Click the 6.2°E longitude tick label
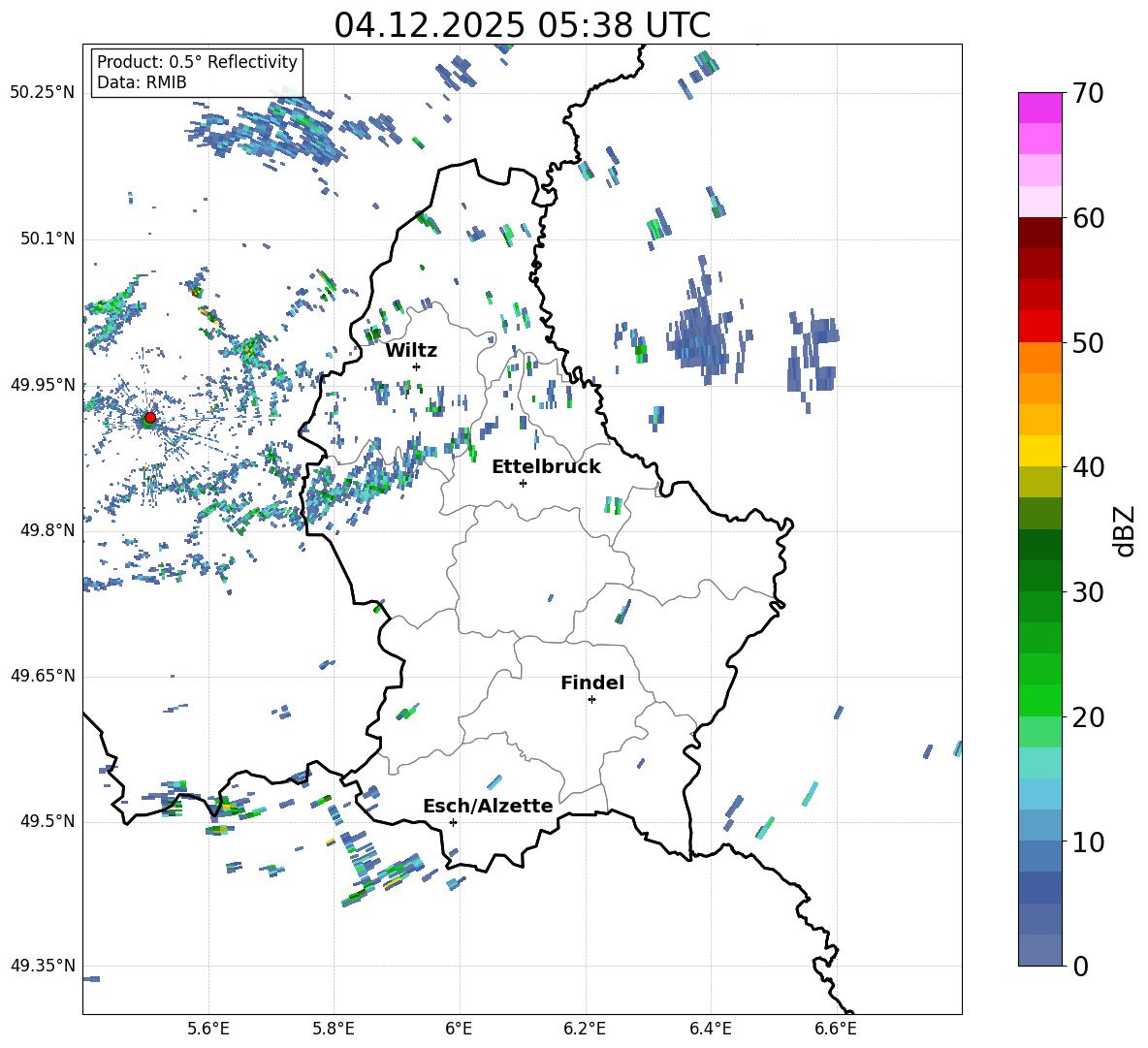This screenshot has width=1148, height=1048. pyautogui.click(x=585, y=1029)
